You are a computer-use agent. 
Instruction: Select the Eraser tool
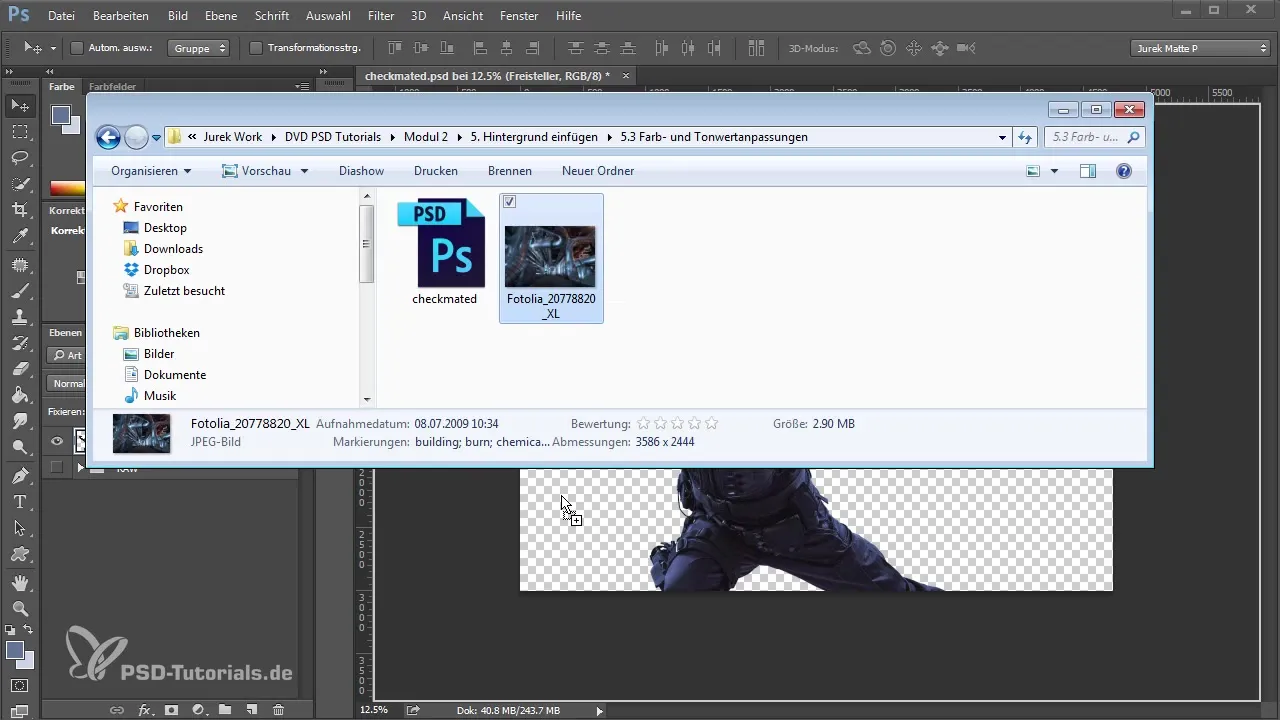tap(20, 370)
